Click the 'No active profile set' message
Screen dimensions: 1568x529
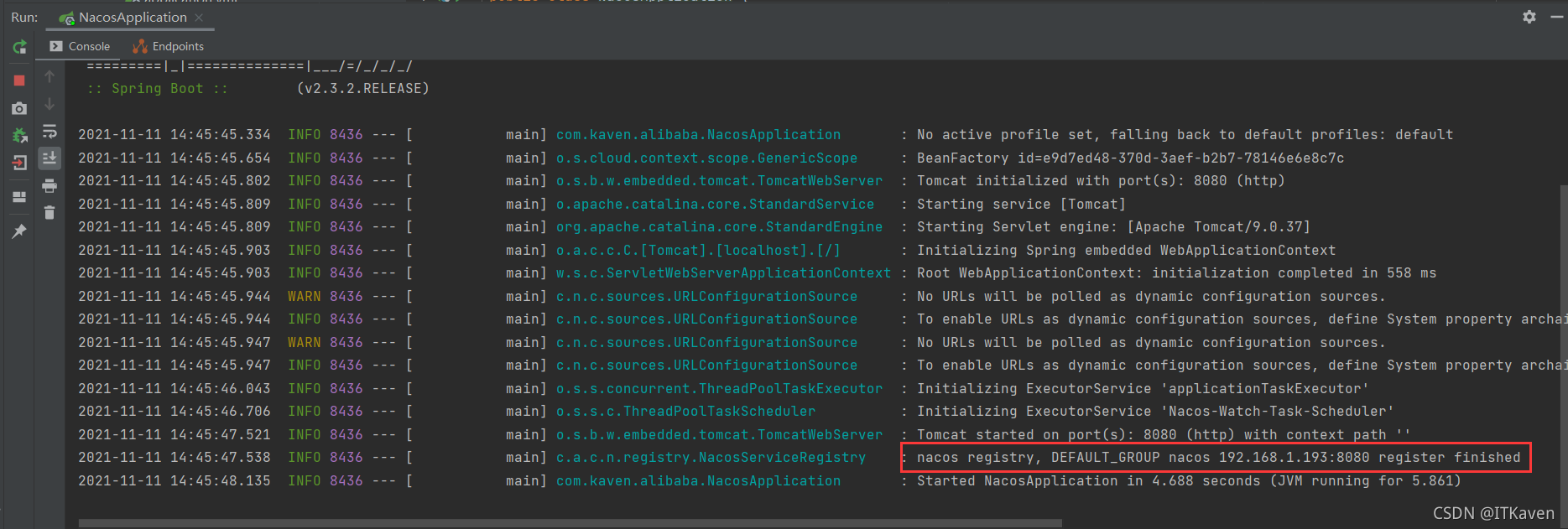pyautogui.click(x=1185, y=135)
